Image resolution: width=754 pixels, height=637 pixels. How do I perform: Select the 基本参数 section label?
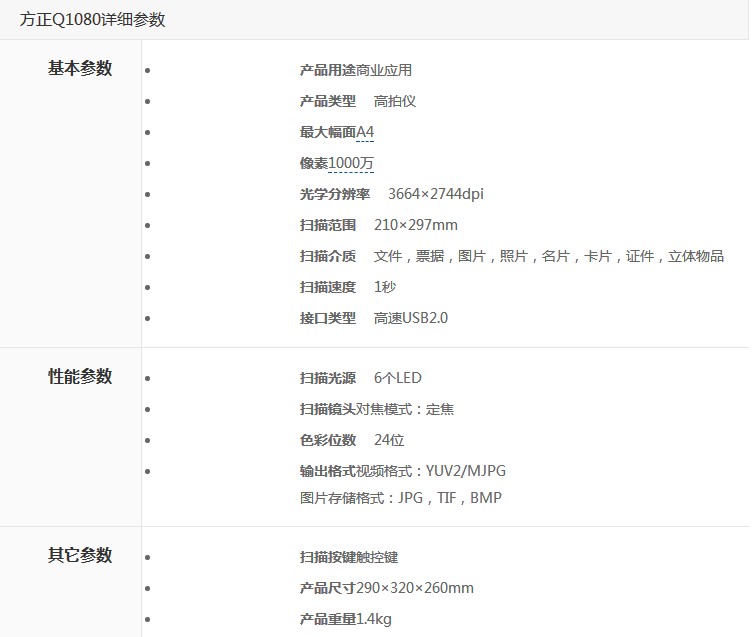(80, 68)
